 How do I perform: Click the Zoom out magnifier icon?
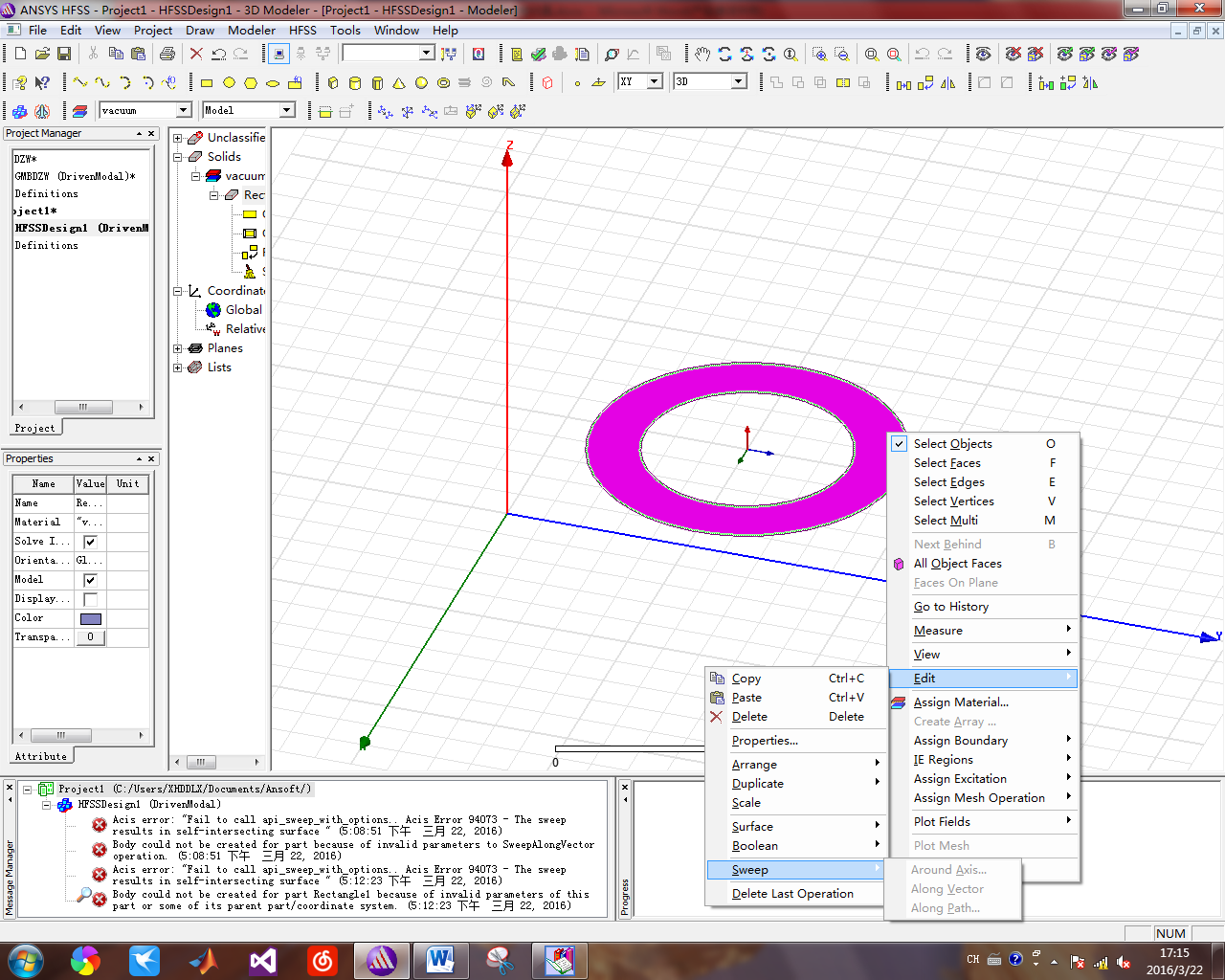pos(842,54)
